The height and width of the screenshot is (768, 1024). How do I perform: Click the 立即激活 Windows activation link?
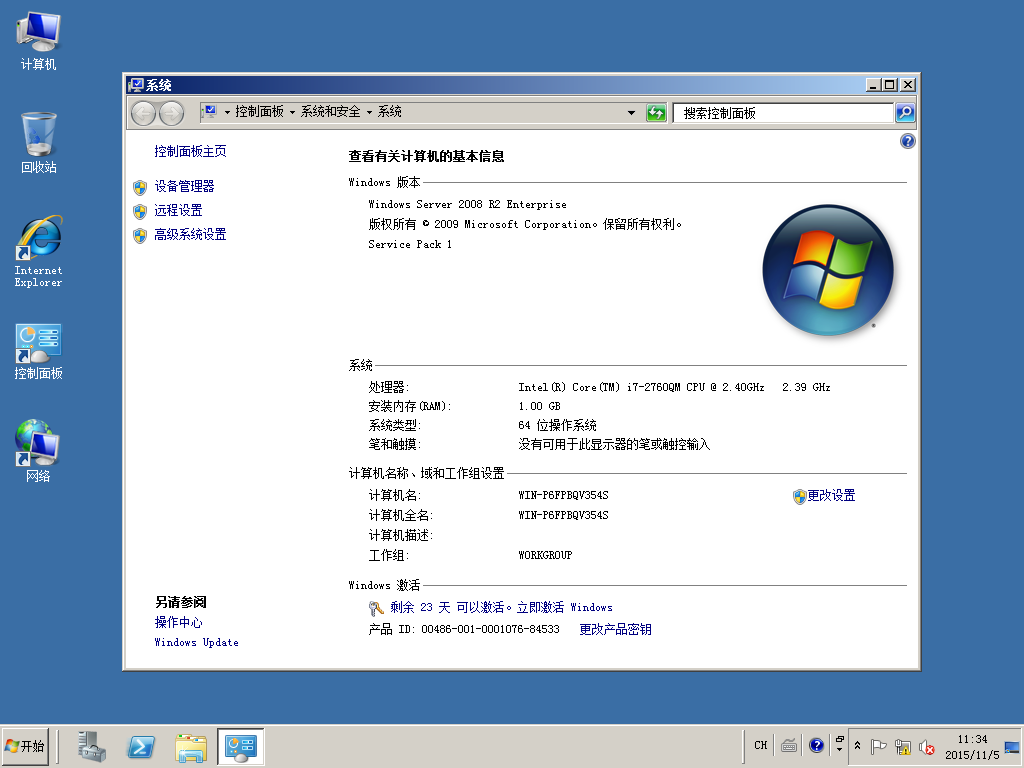(564, 607)
